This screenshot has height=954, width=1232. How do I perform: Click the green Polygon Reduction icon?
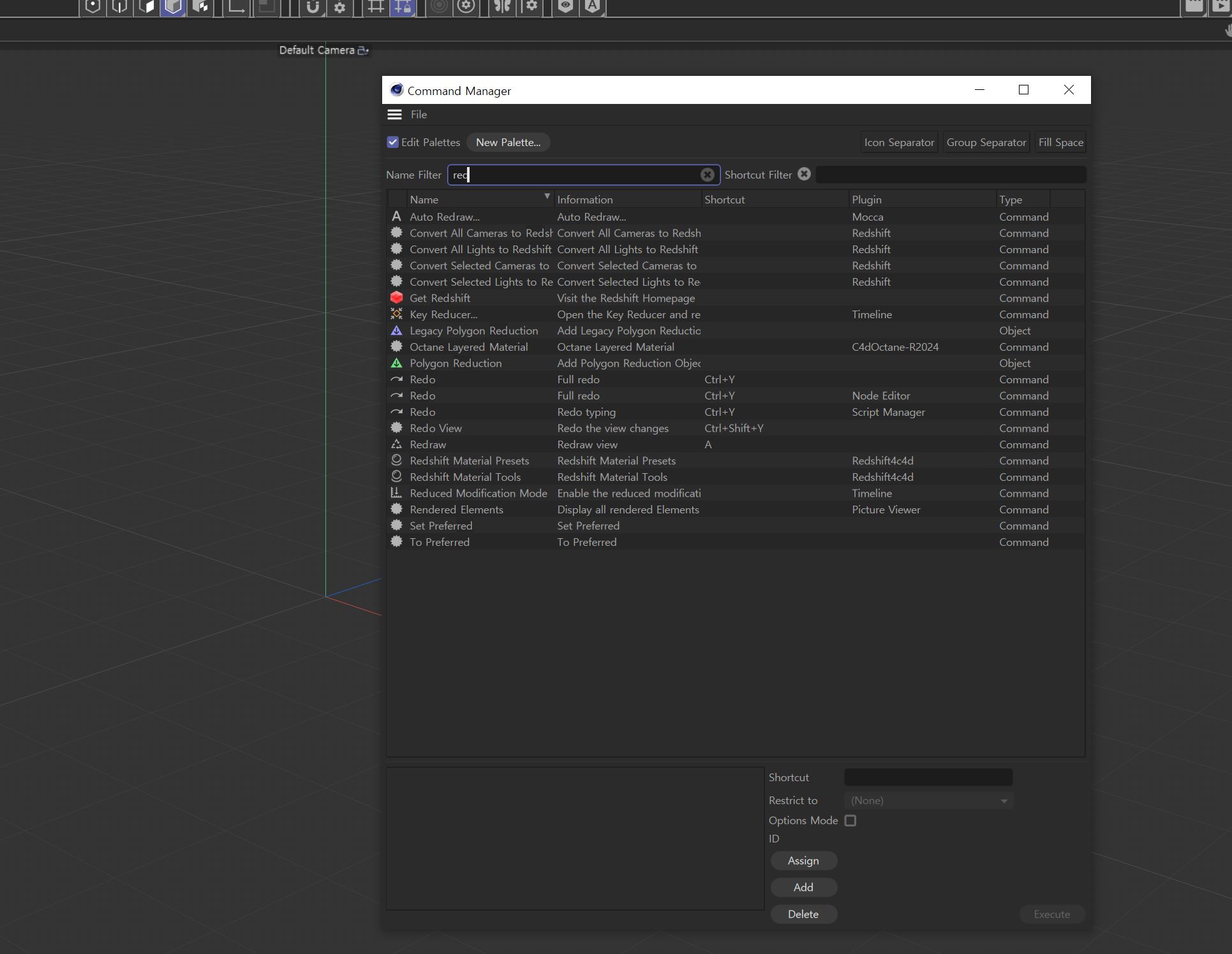point(396,363)
